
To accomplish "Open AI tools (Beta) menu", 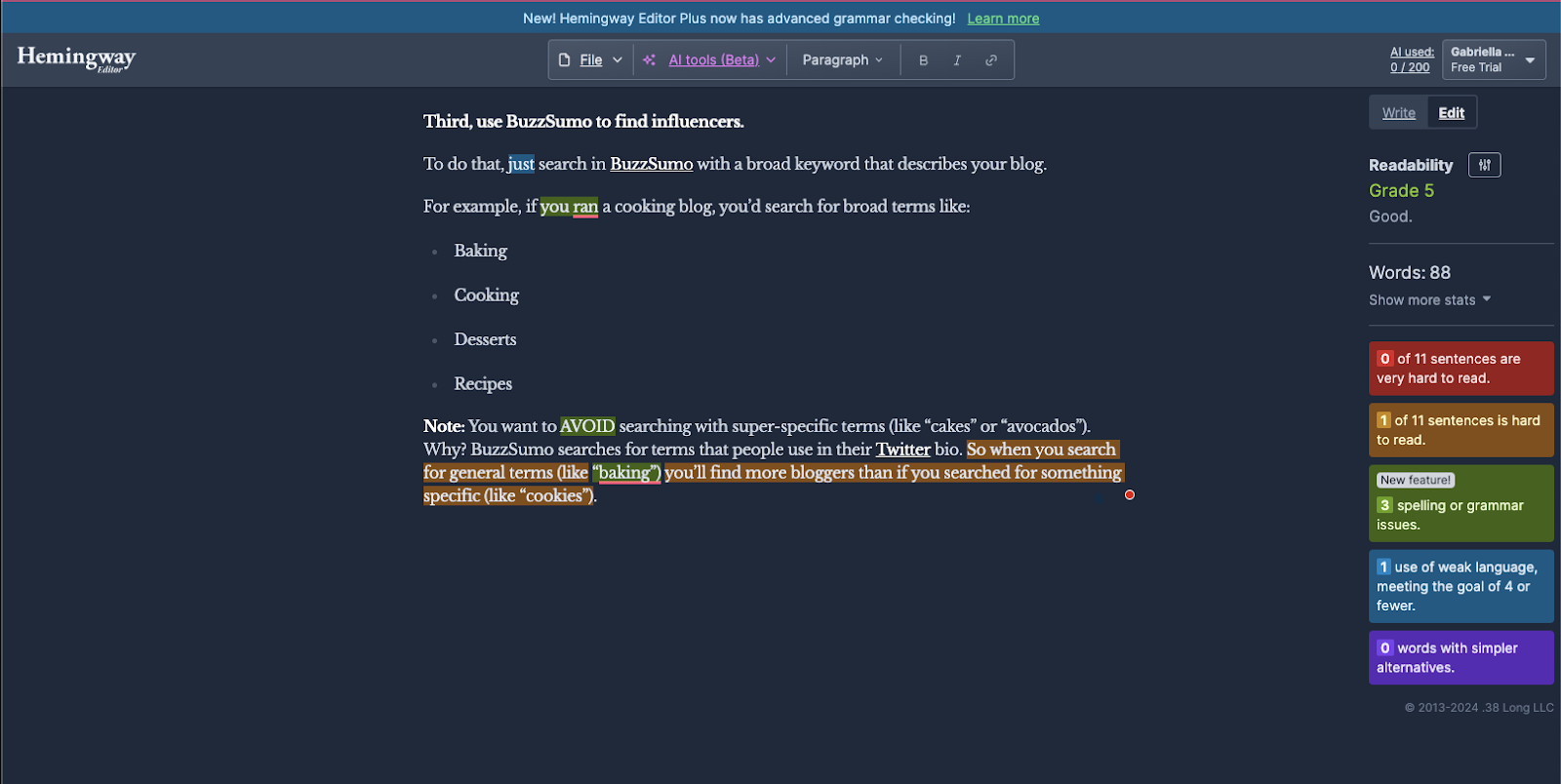I will [713, 59].
